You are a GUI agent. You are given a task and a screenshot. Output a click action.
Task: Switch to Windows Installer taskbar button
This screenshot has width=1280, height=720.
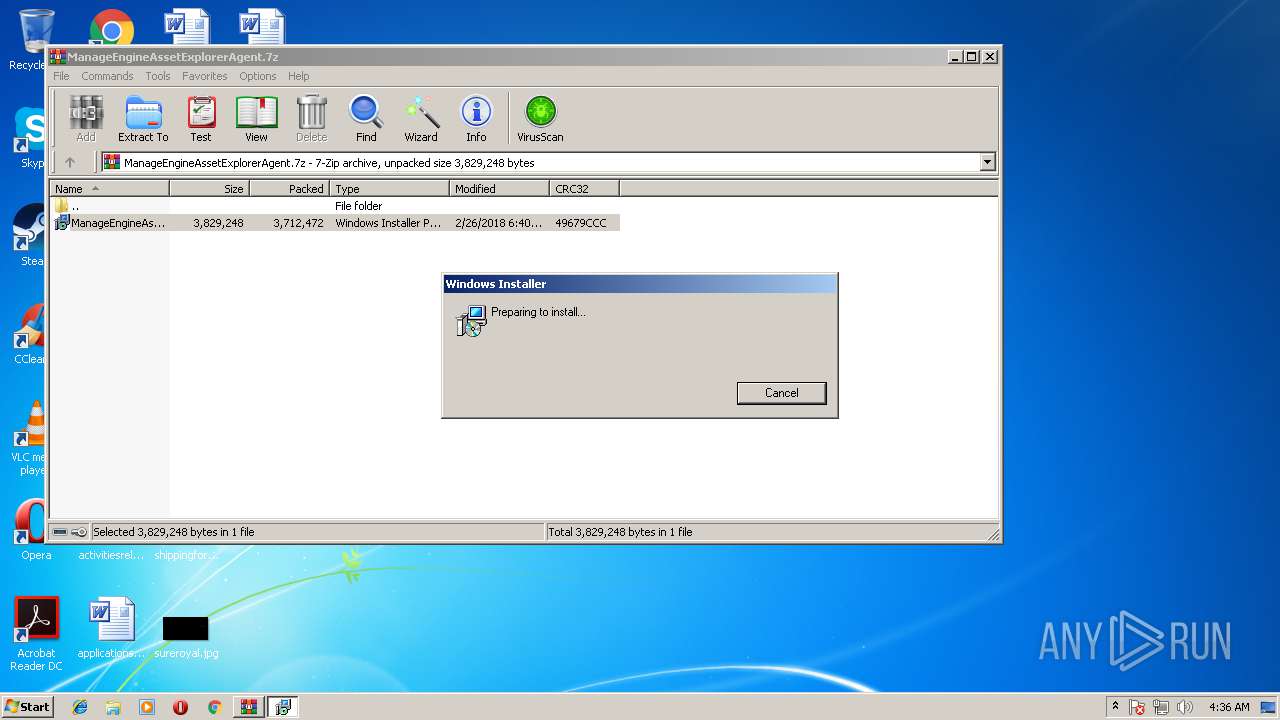[x=283, y=707]
